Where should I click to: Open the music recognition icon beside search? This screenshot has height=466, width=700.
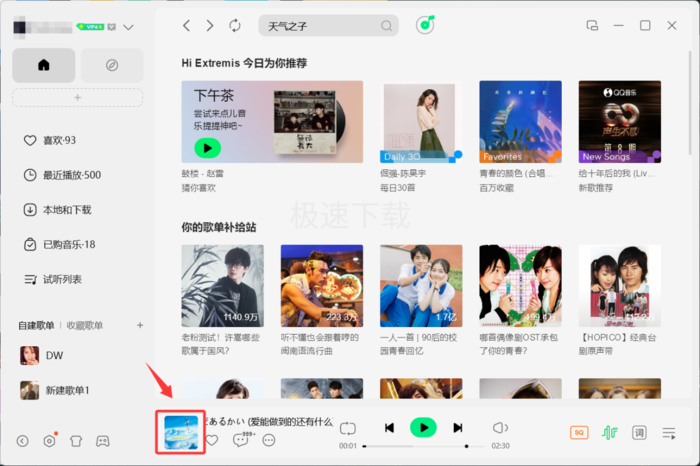click(x=425, y=25)
